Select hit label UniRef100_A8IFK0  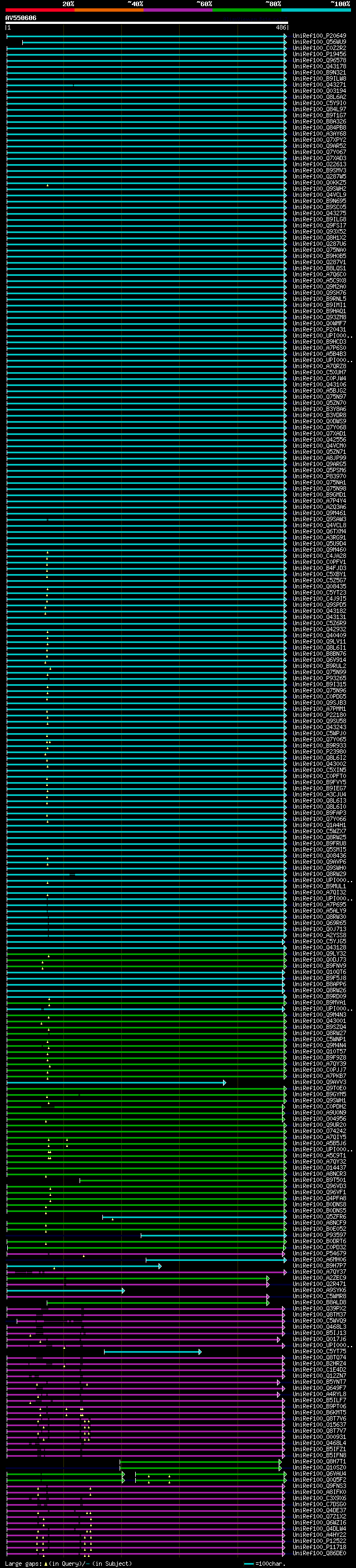(319, 1492)
